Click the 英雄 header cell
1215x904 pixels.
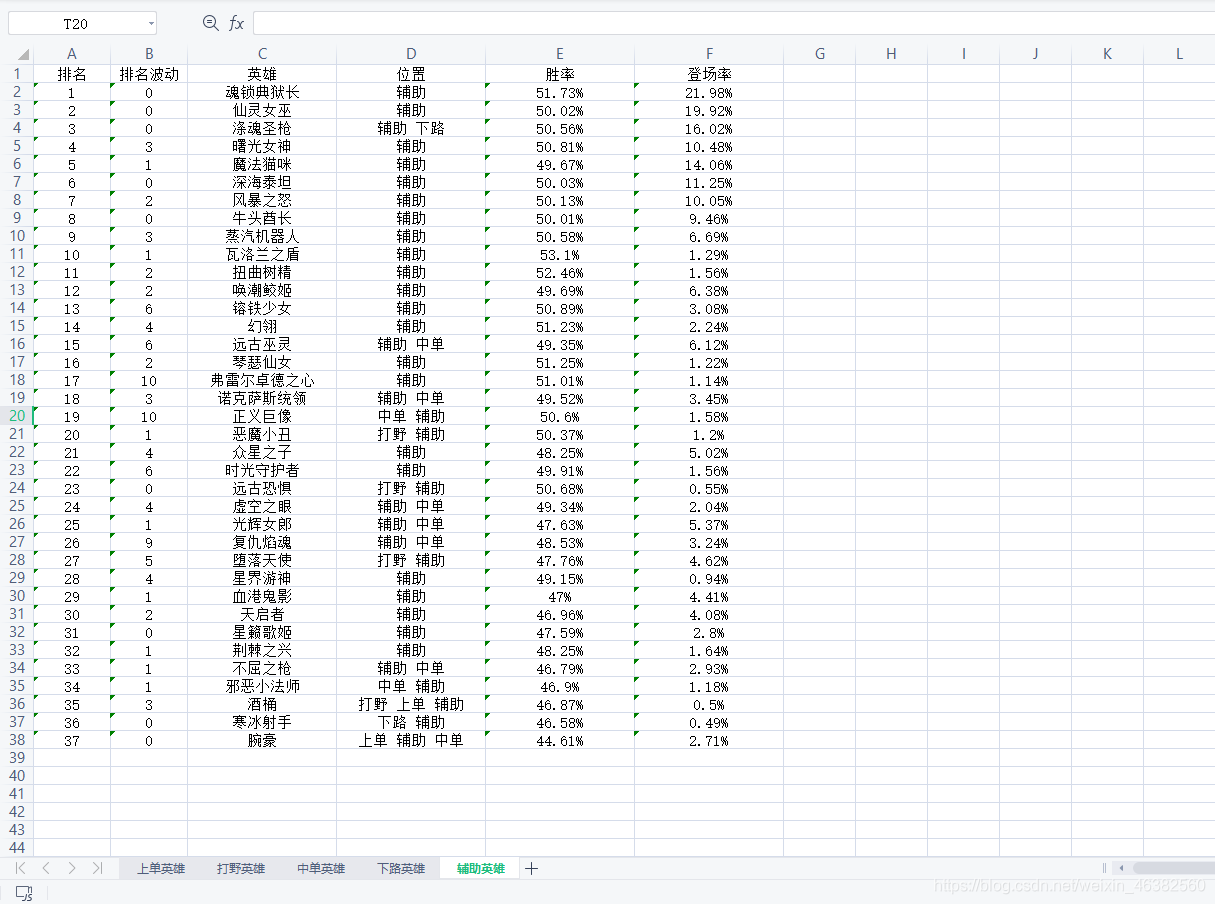(262, 74)
